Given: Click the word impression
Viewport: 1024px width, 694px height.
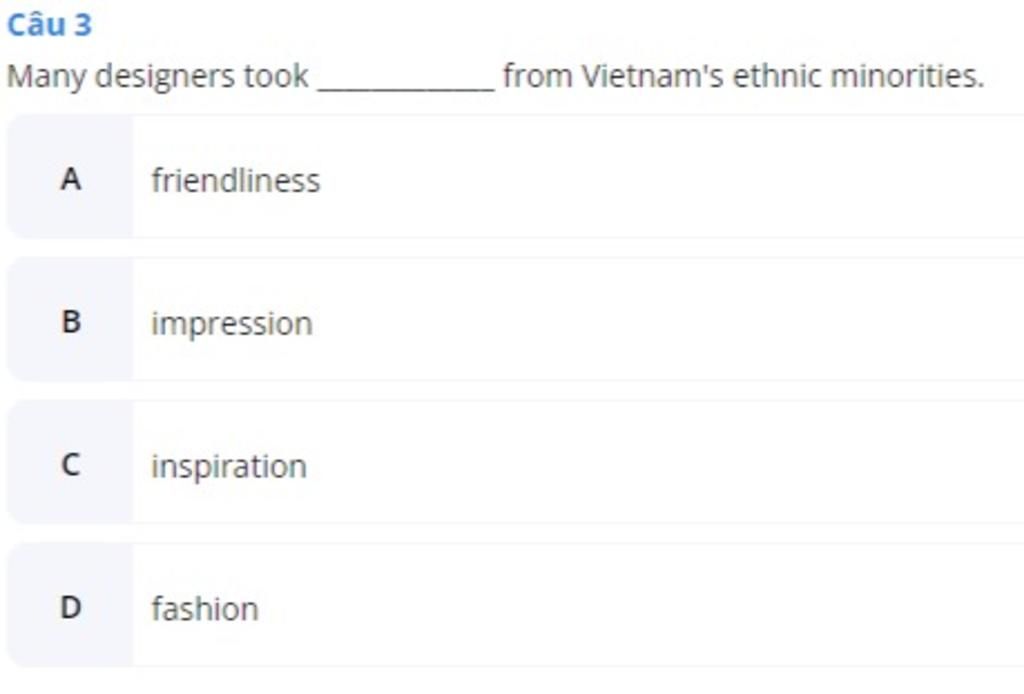Looking at the screenshot, I should [x=232, y=324].
